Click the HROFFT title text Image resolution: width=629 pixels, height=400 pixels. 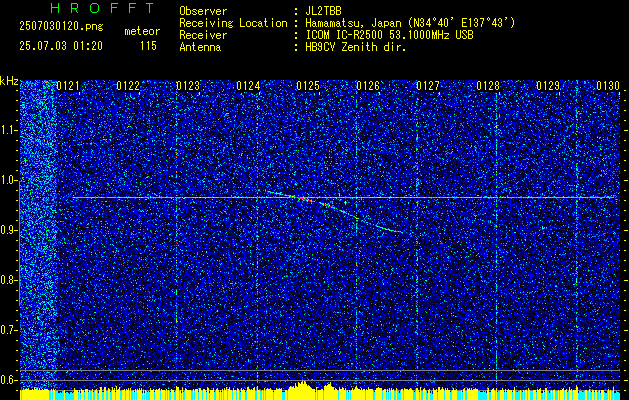point(102,8)
